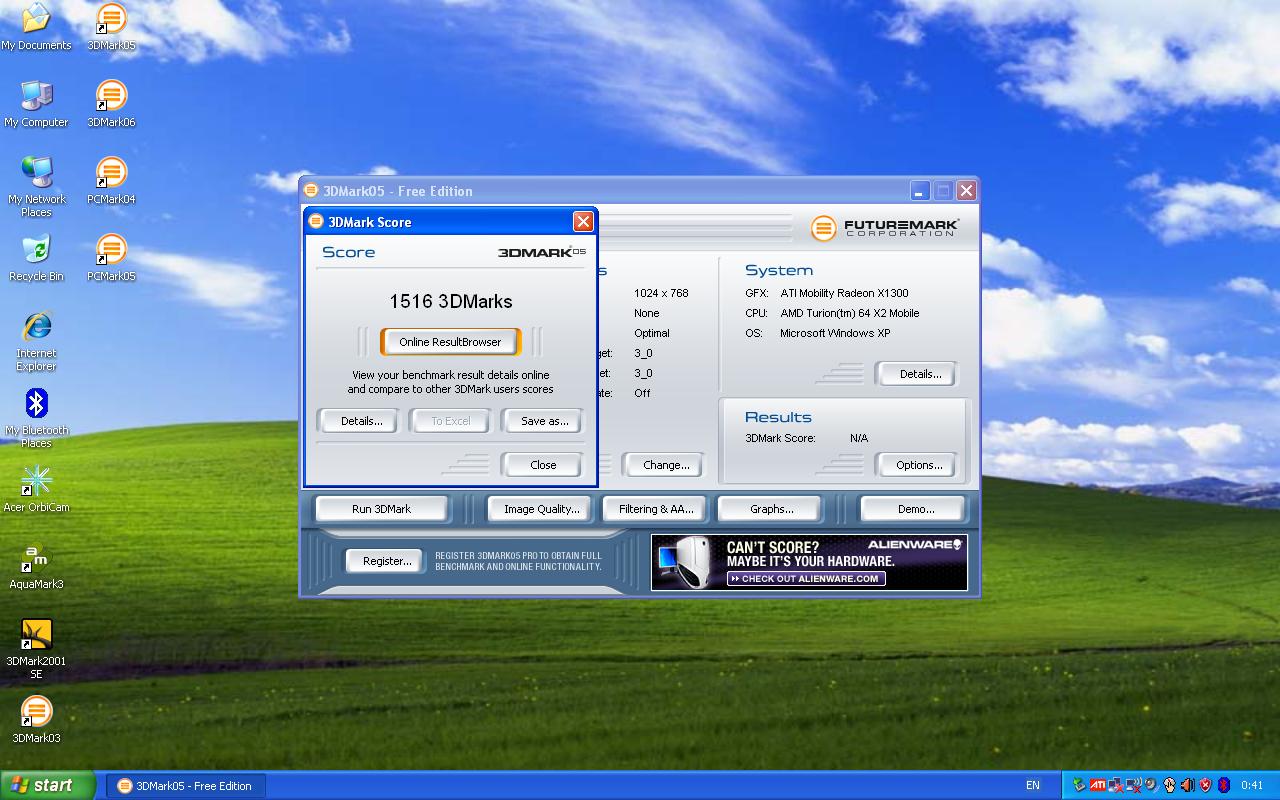Close the 3DMark Score dialog via Close button
The height and width of the screenshot is (800, 1280).
[543, 465]
